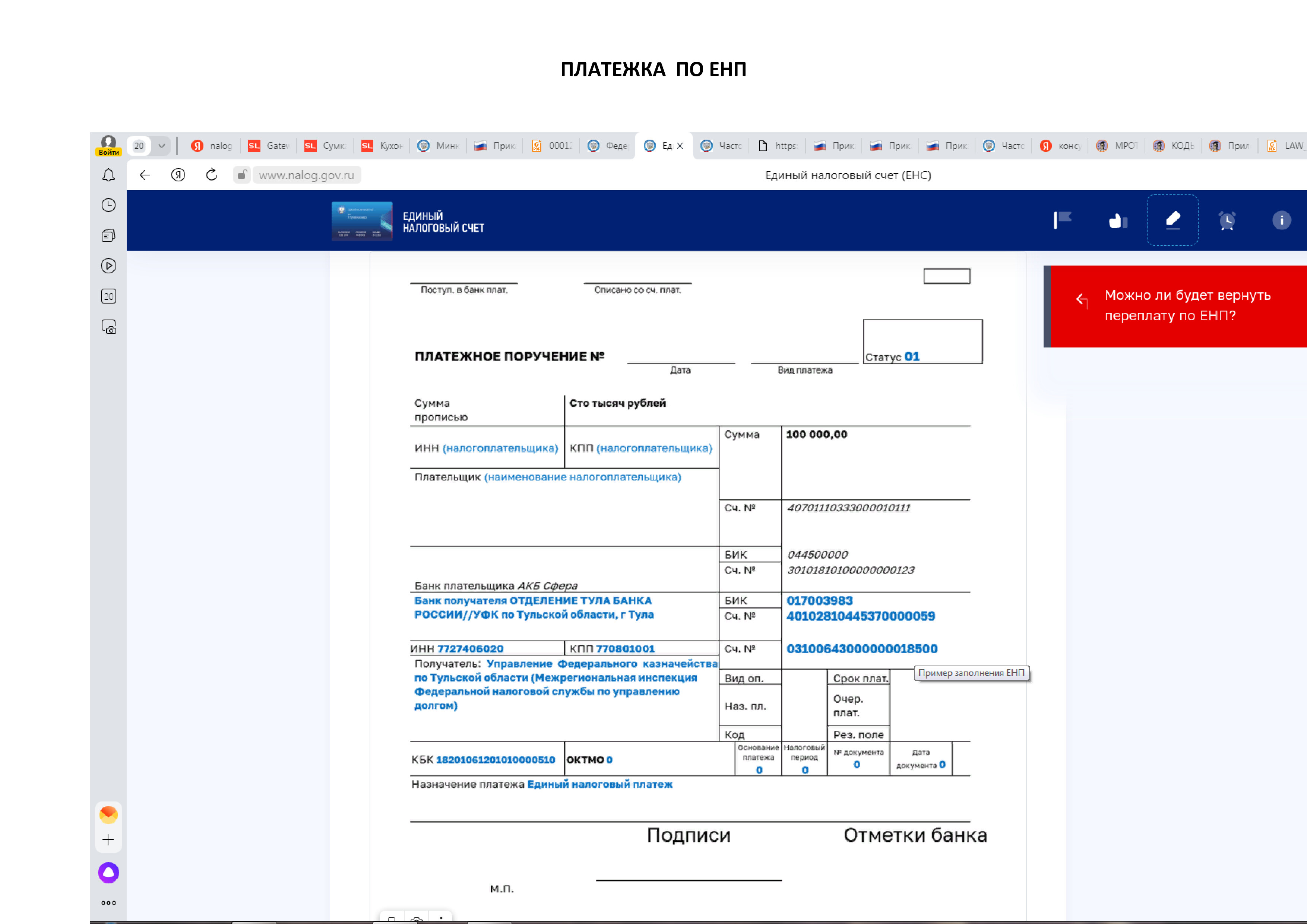Switch to the Кухон tab
The width and height of the screenshot is (1307, 924).
[x=383, y=146]
